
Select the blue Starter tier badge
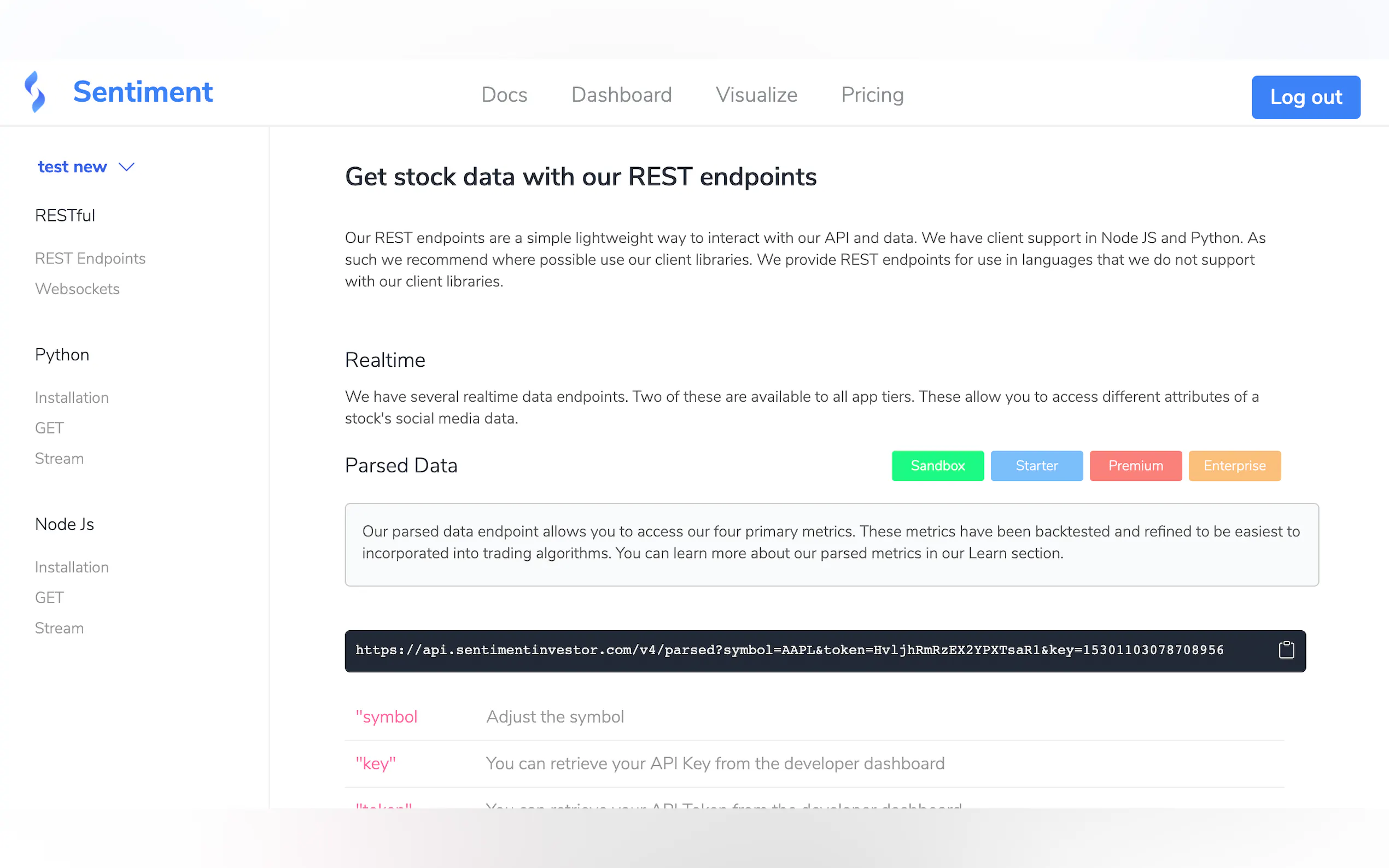pyautogui.click(x=1036, y=466)
